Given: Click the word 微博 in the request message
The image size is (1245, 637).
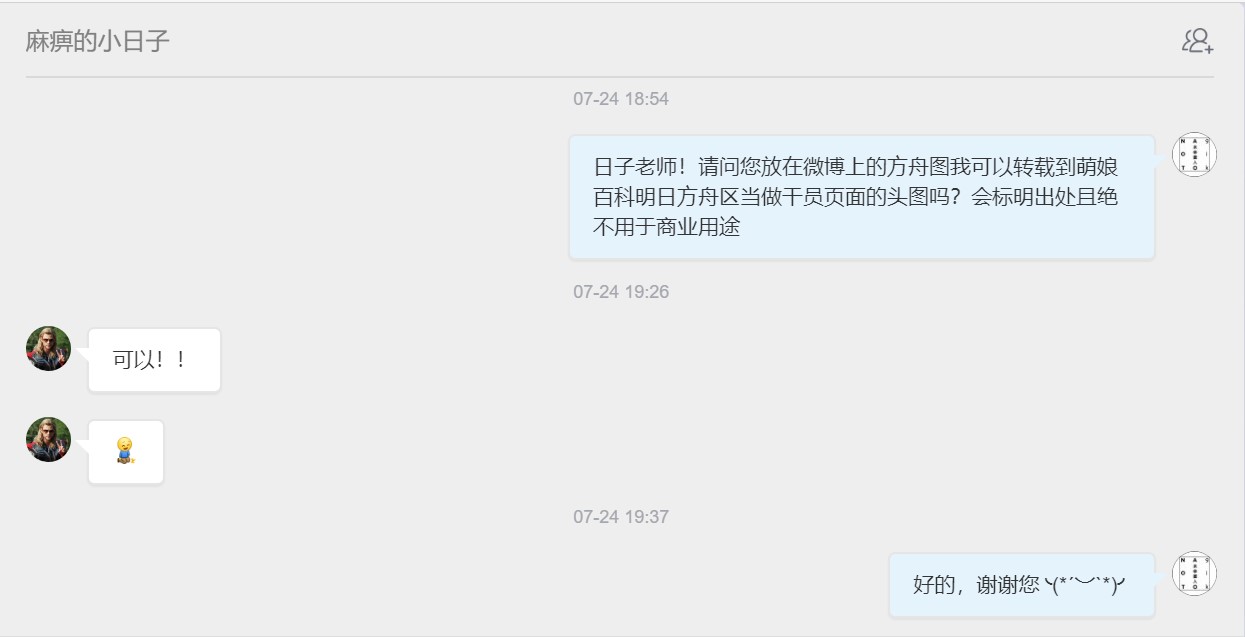Looking at the screenshot, I should click(824, 167).
